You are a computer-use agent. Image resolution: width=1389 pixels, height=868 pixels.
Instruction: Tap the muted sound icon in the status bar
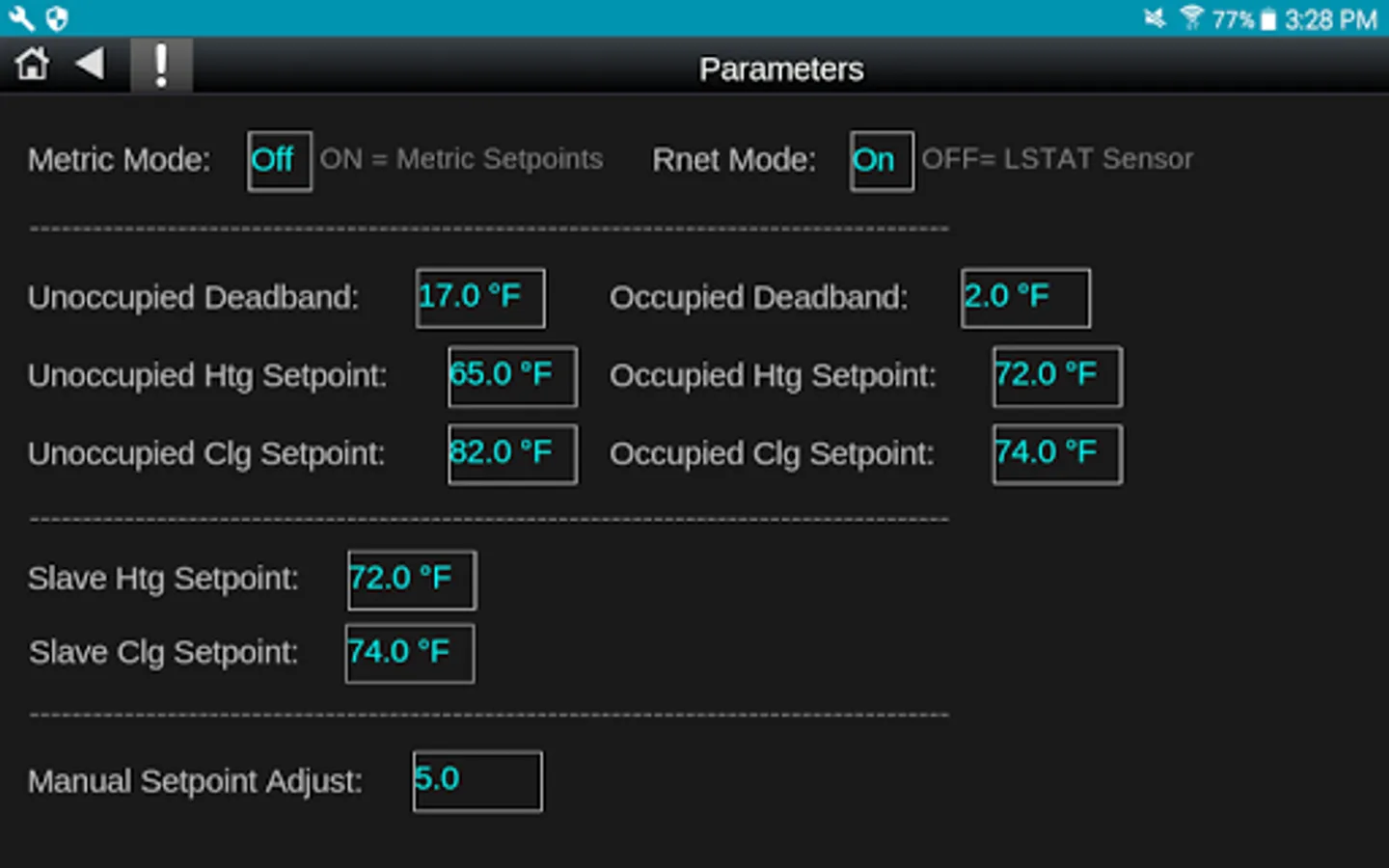[x=1155, y=18]
